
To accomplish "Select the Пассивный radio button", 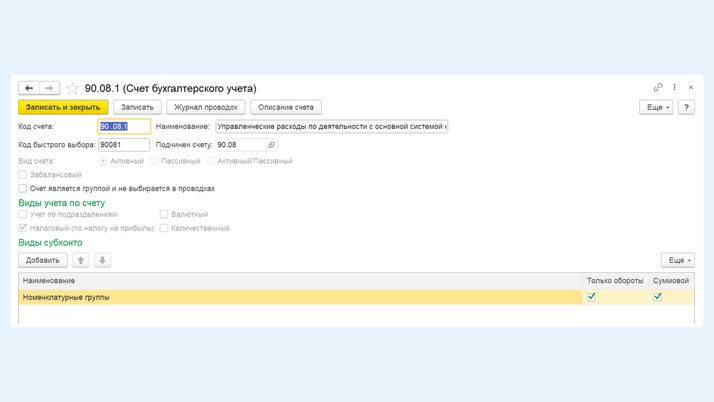I will point(154,161).
